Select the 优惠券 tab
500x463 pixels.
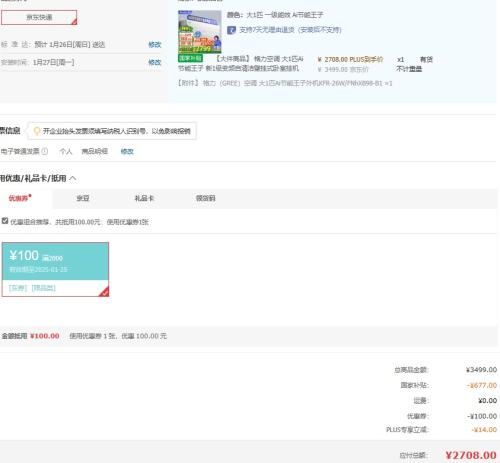tap(18, 198)
